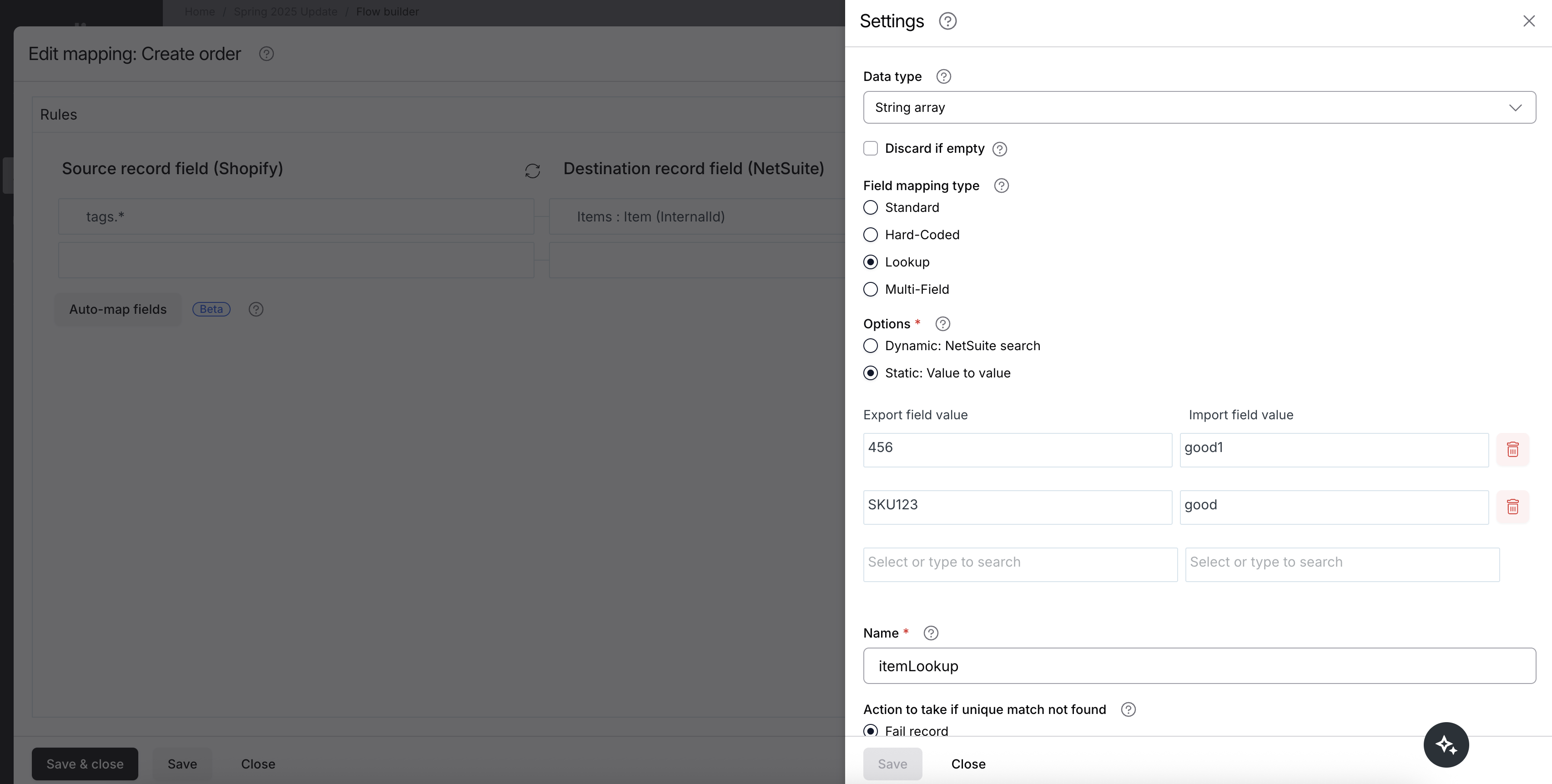Expand the Data type String array dropdown
This screenshot has width=1552, height=784.
[1199, 108]
